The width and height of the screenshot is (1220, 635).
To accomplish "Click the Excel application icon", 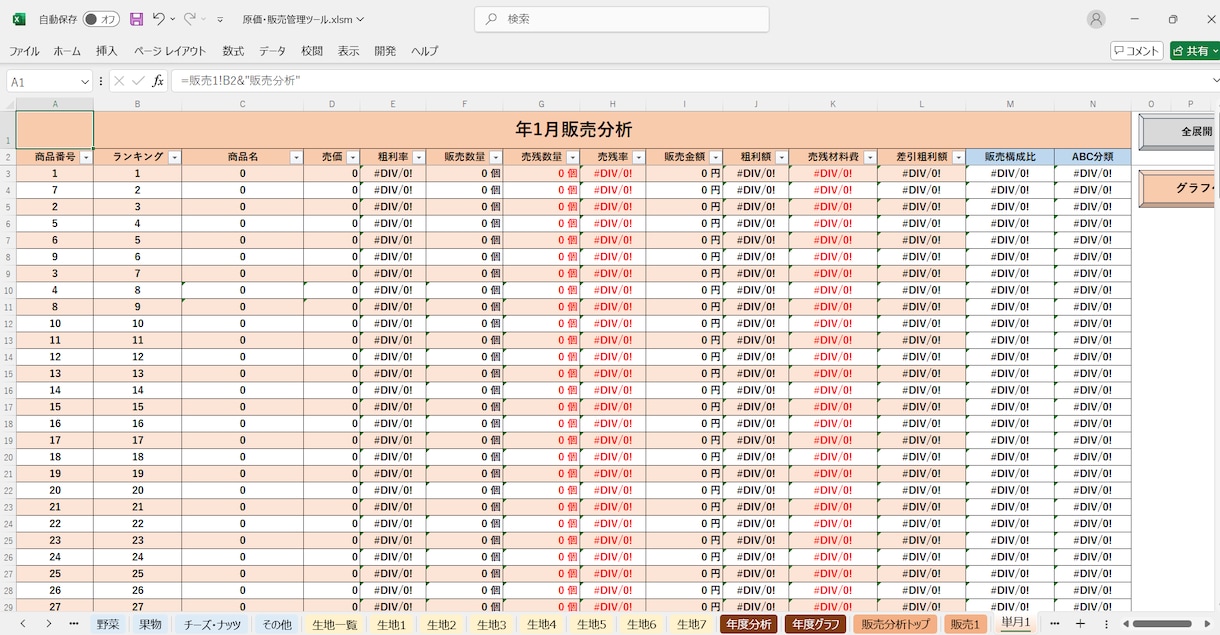I will coord(19,19).
